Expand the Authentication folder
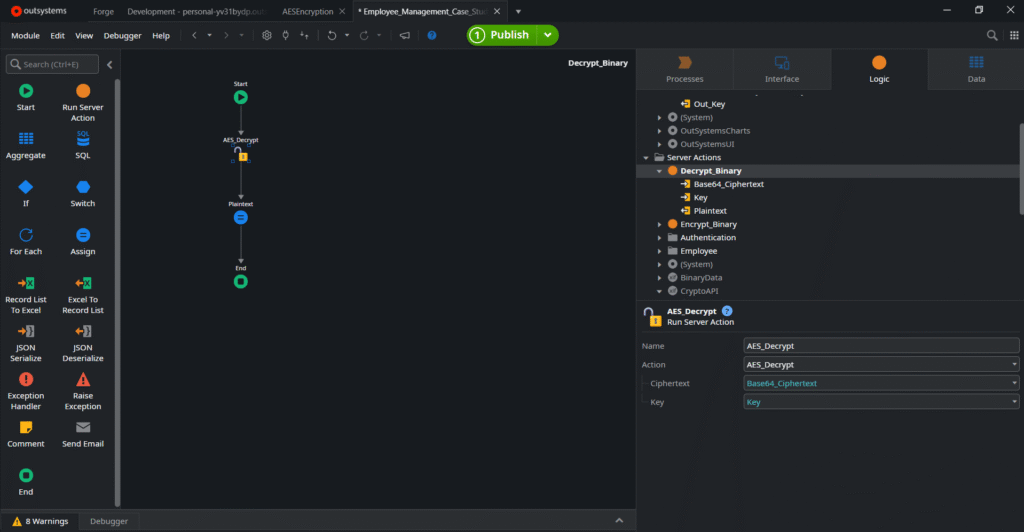 click(x=659, y=238)
